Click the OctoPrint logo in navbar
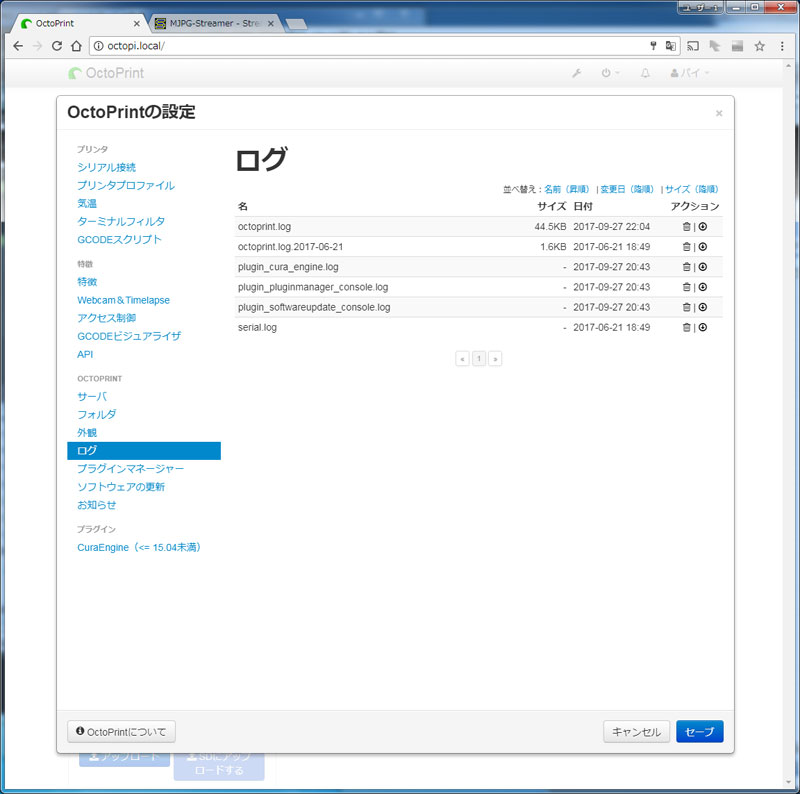 106,73
